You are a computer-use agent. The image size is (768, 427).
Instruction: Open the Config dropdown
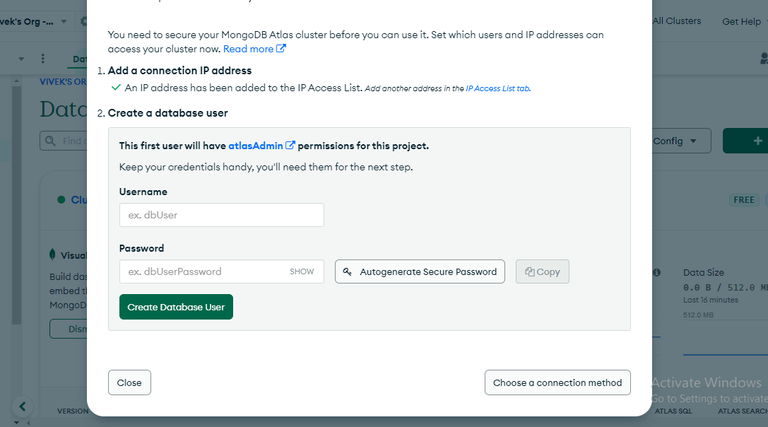click(x=680, y=141)
